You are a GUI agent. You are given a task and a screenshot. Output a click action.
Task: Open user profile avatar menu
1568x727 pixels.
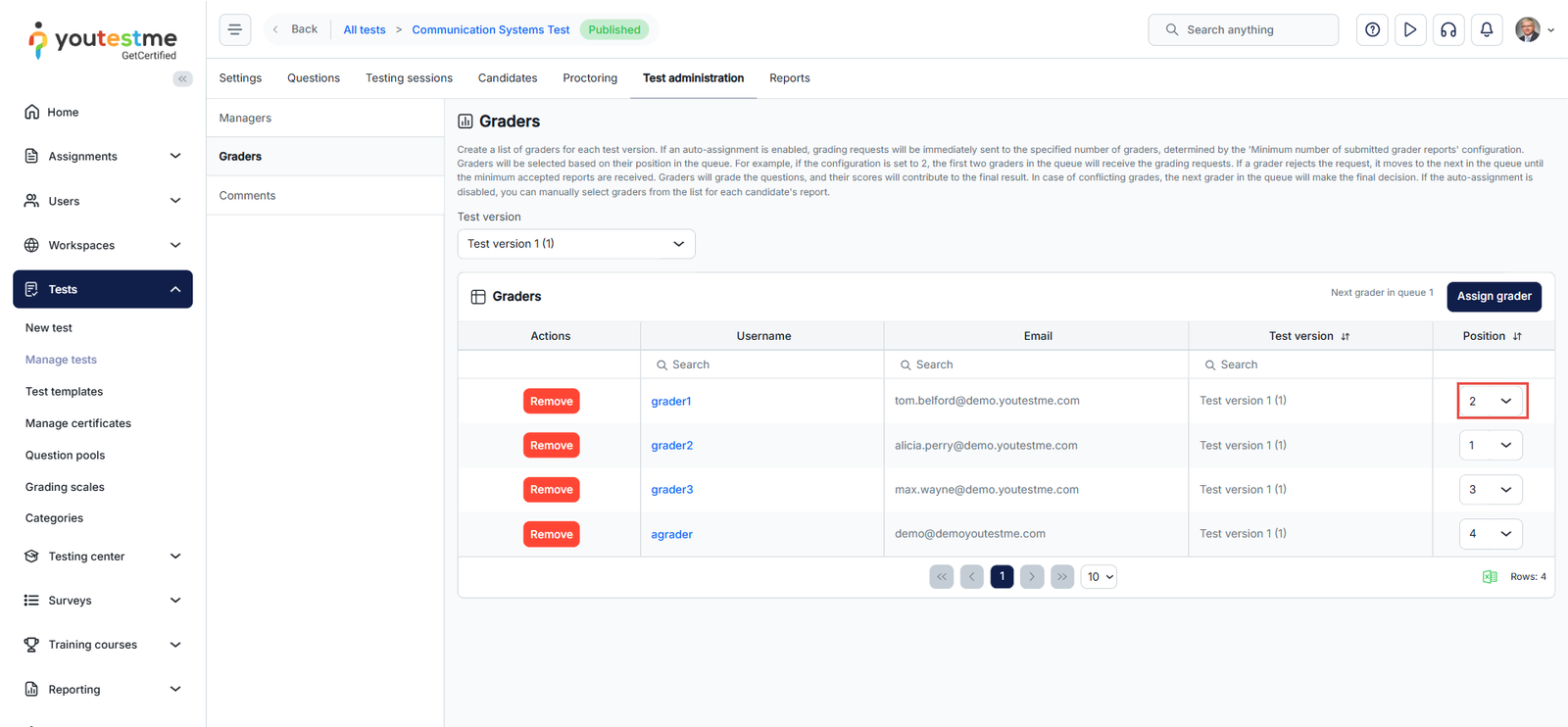pos(1533,29)
